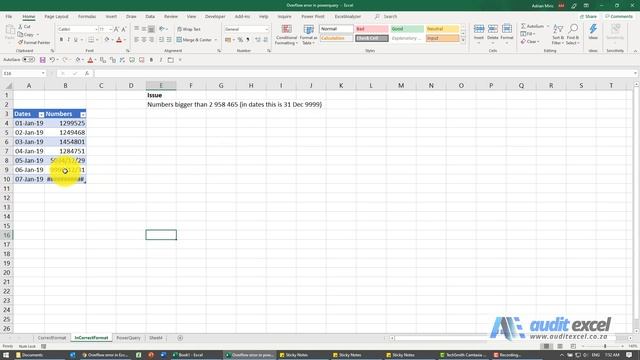Click the Delete cells button

(x=493, y=34)
